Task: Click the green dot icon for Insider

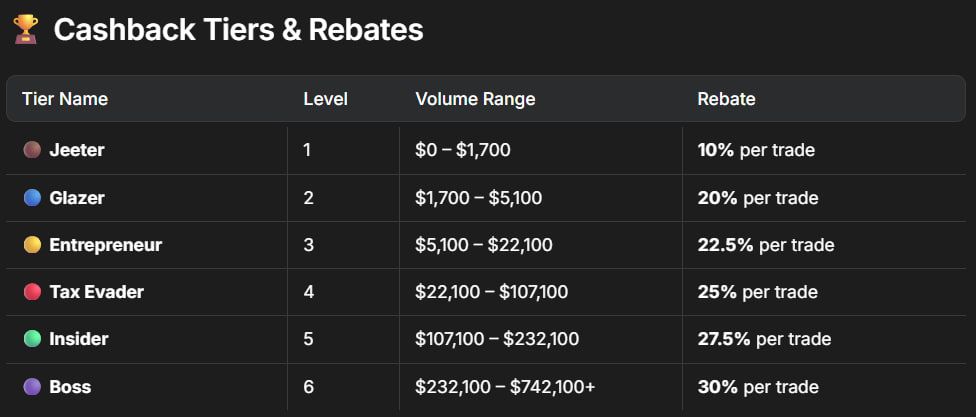Action: [x=32, y=339]
